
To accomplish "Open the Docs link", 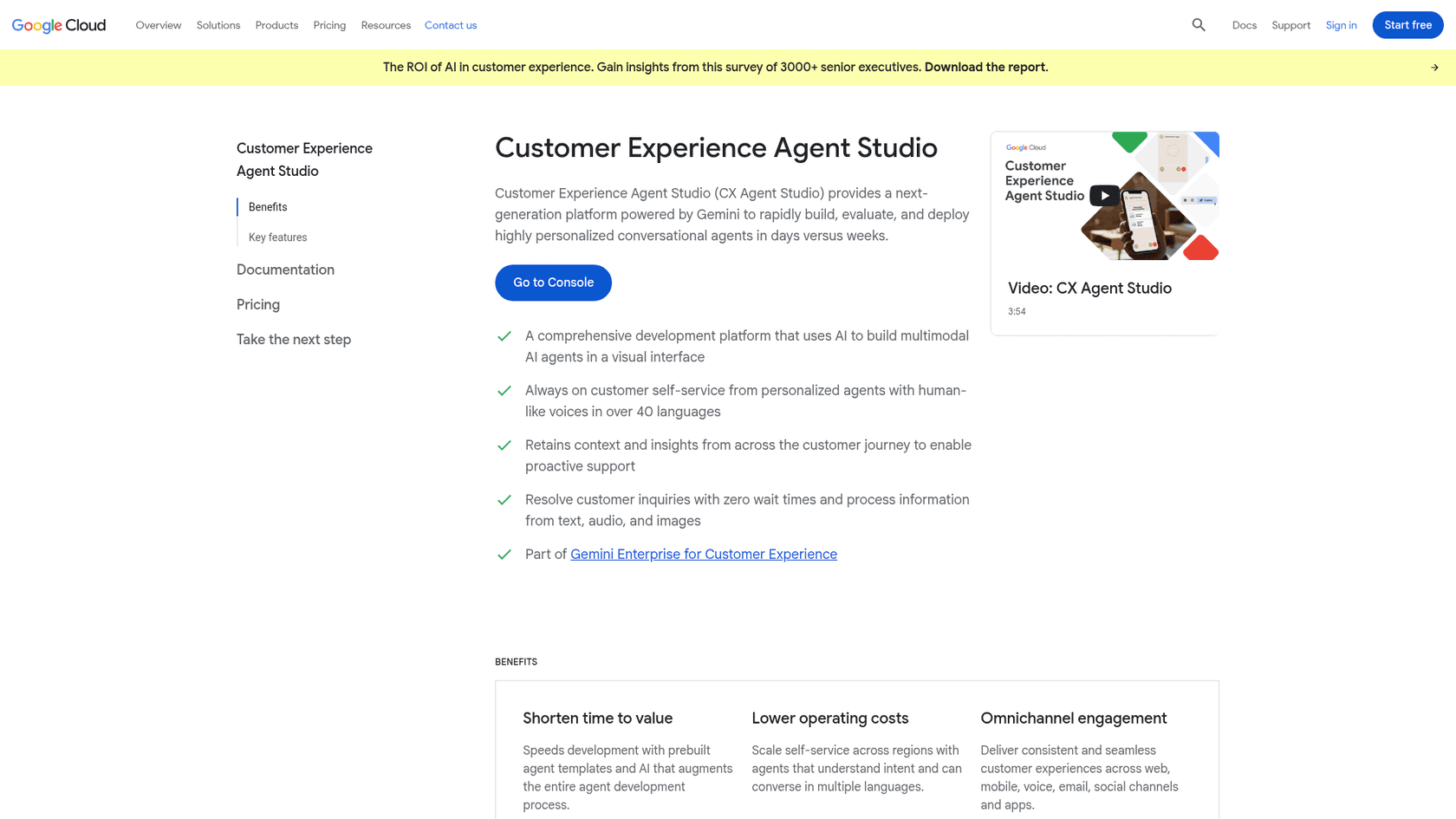I will pos(1245,25).
